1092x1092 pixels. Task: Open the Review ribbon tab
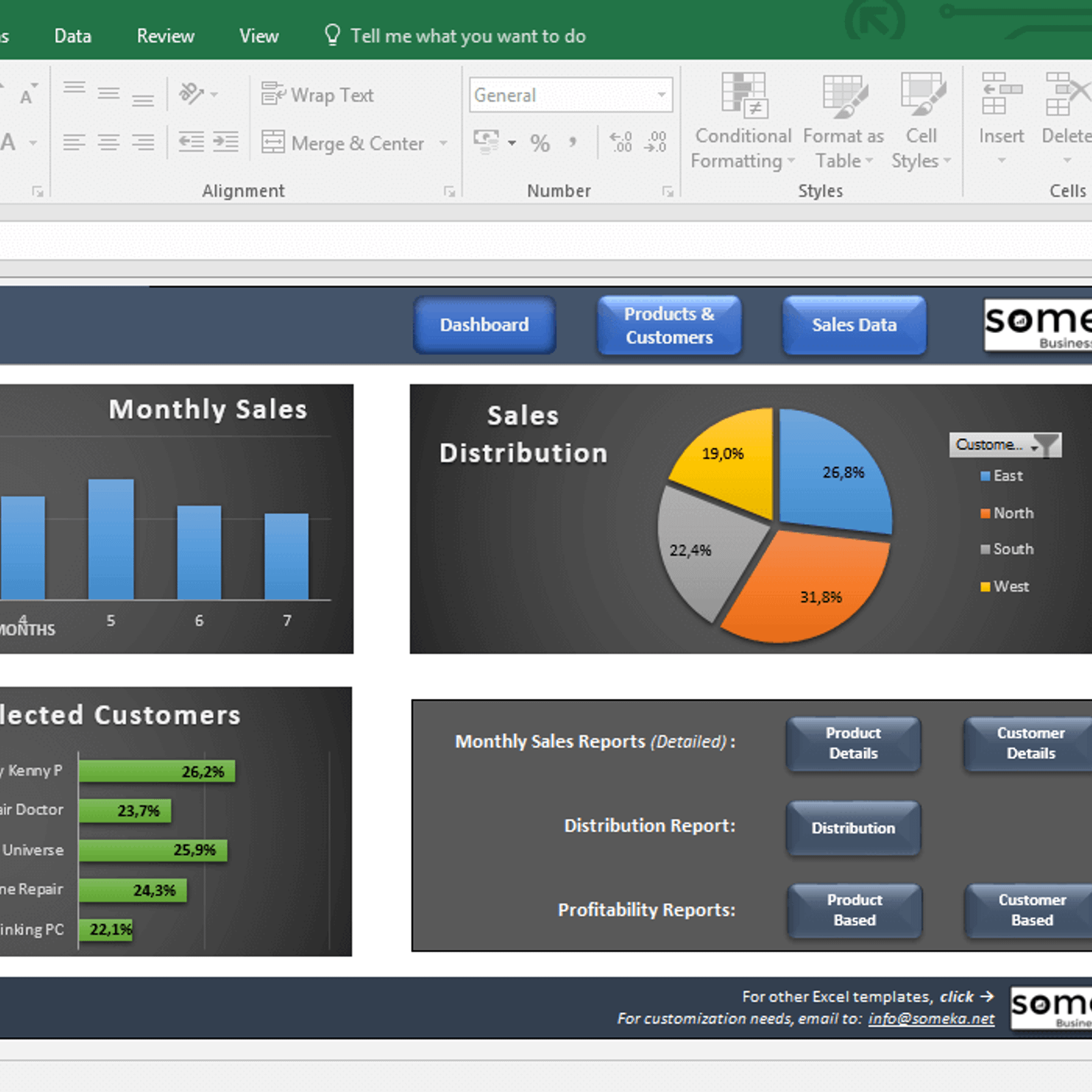click(165, 36)
